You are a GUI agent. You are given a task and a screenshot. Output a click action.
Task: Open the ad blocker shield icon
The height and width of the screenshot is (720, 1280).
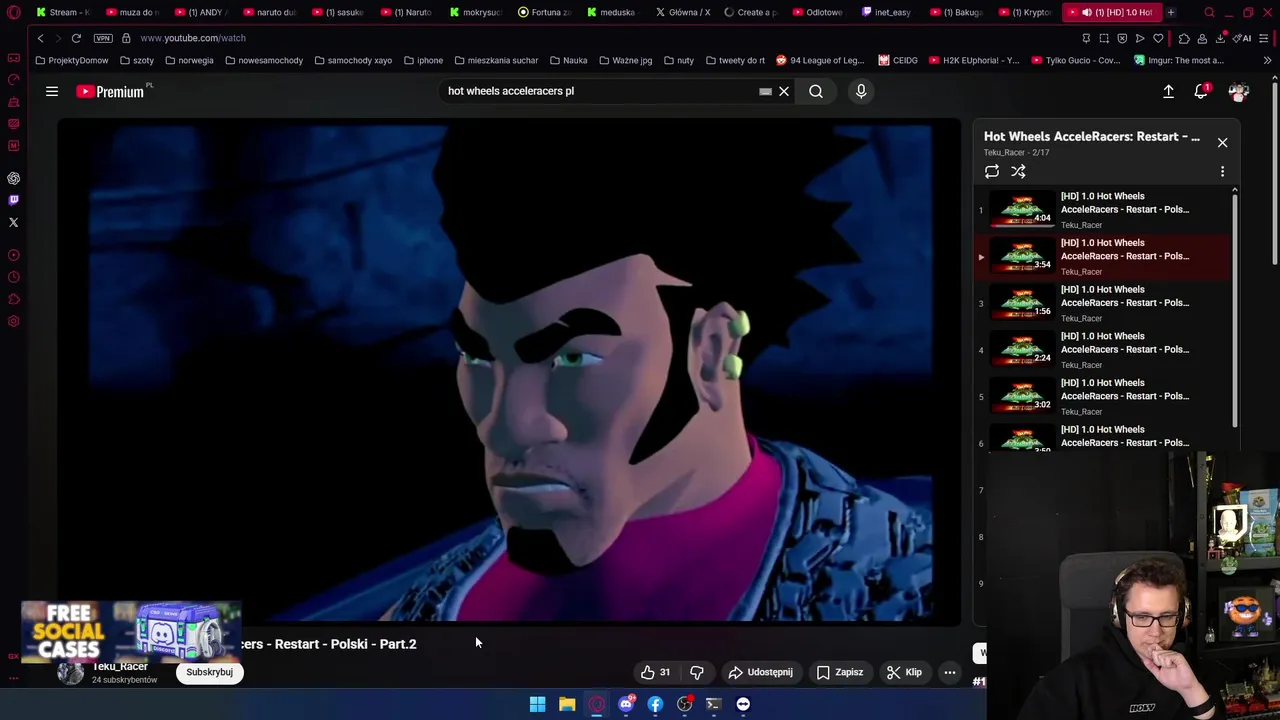(1122, 38)
